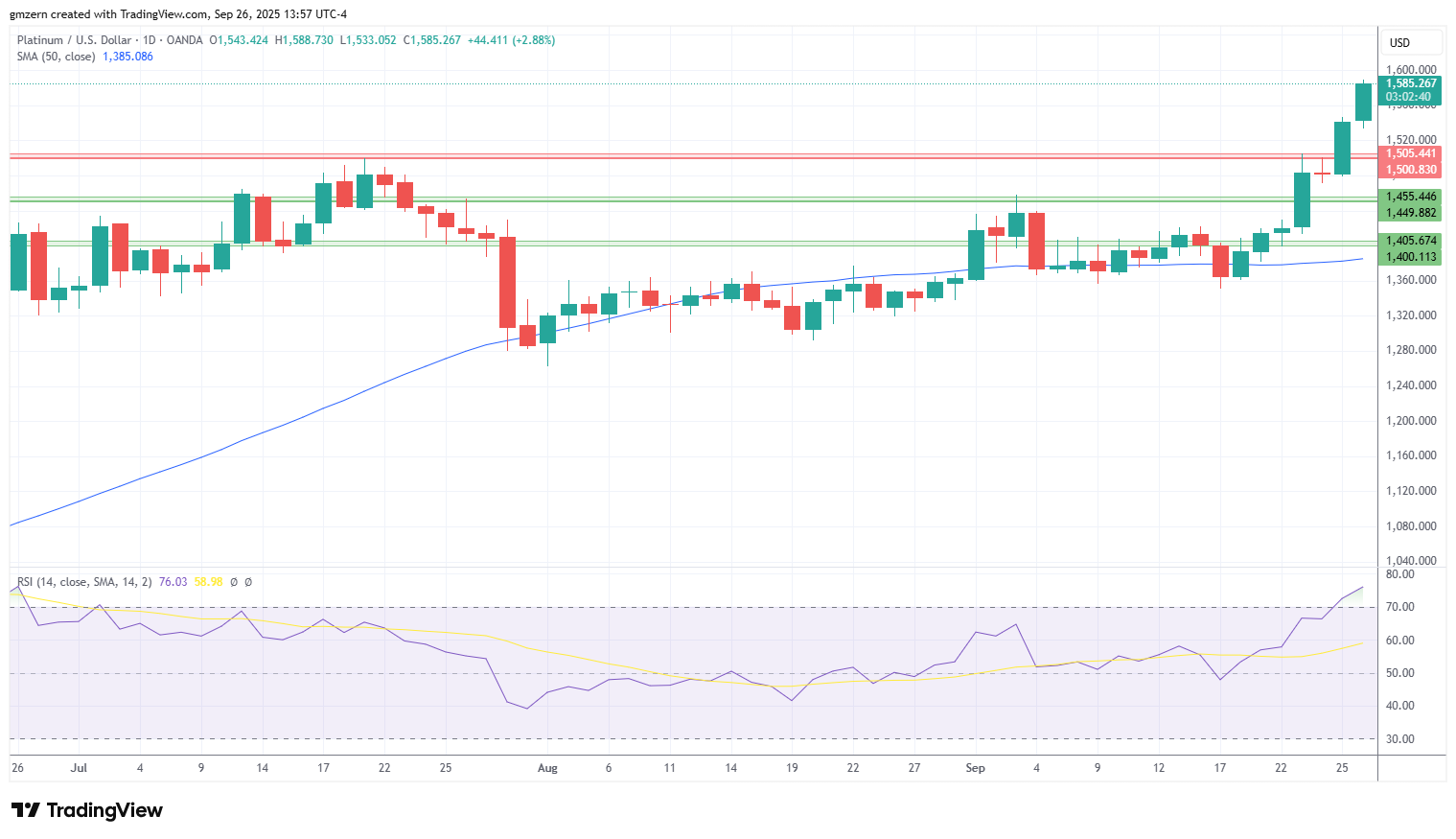
Task: Click the 30.00 RSI axis label
Action: pos(1400,739)
